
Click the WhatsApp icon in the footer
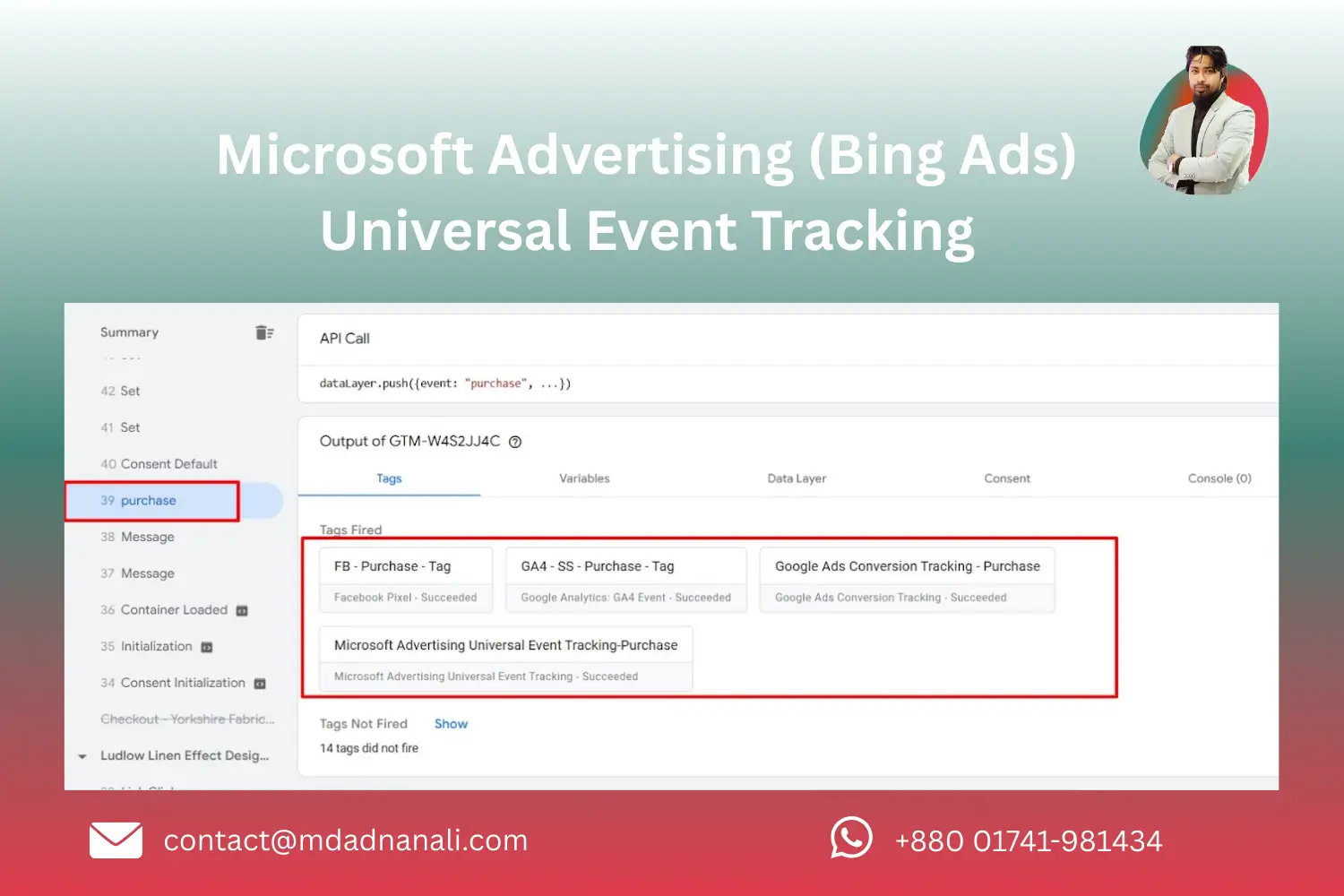point(850,840)
